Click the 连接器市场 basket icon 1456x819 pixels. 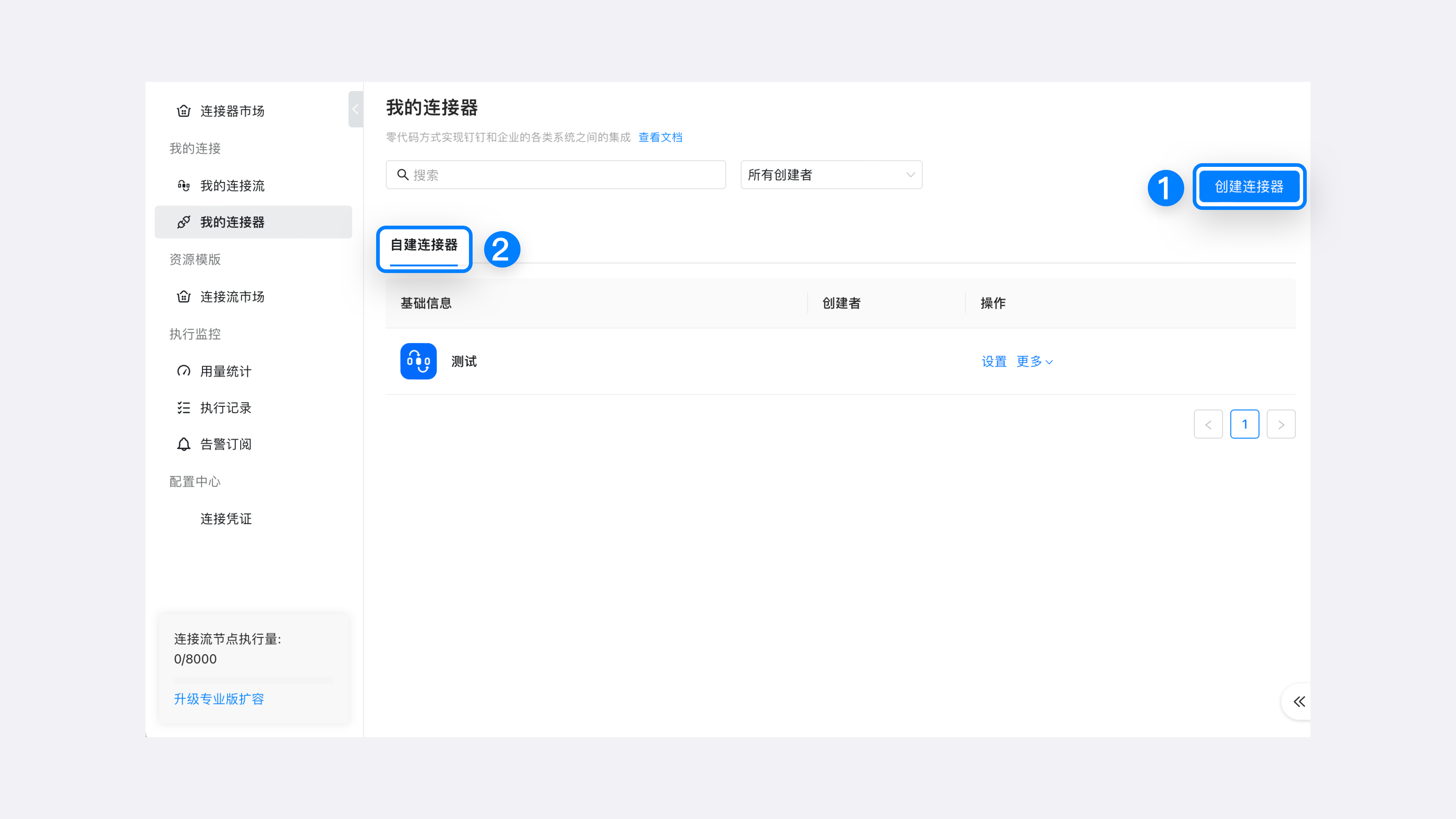184,111
